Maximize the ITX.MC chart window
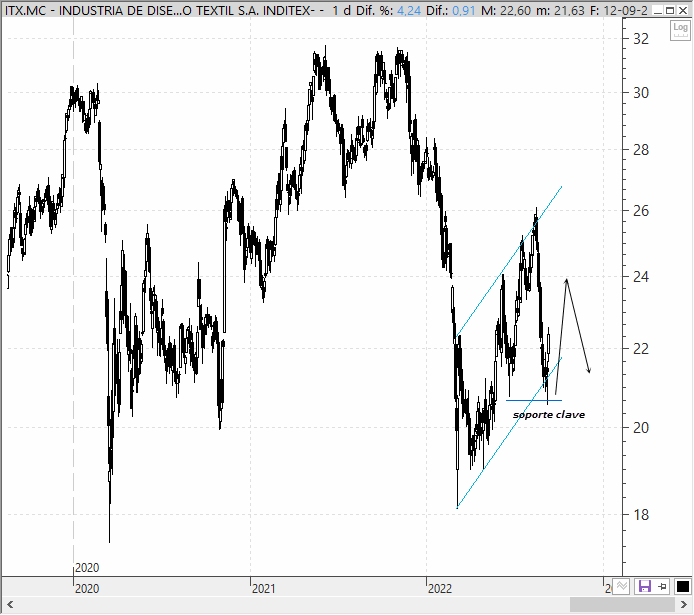Image resolution: width=694 pixels, height=615 pixels. coord(670,10)
